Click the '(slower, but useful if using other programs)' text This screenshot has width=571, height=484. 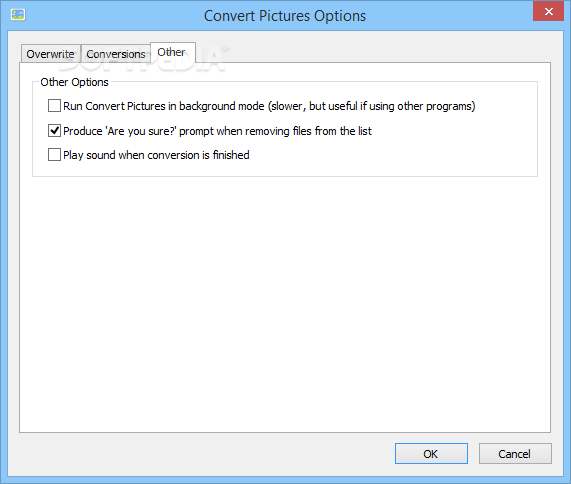pyautogui.click(x=371, y=106)
